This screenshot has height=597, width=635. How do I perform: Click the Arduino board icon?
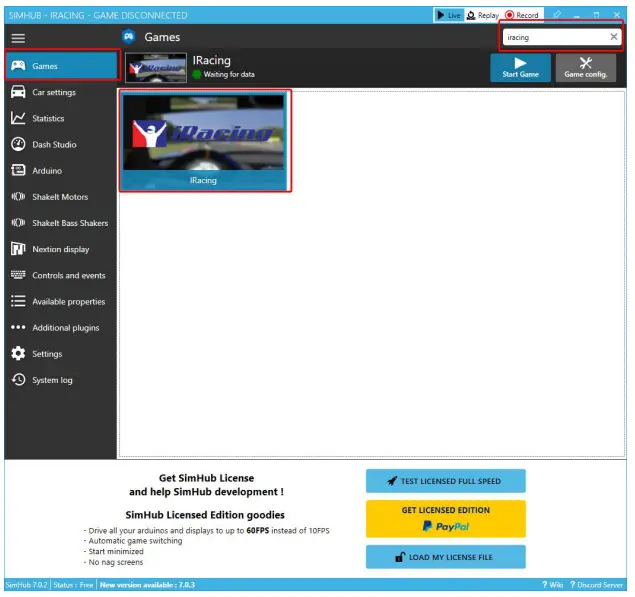(18, 170)
